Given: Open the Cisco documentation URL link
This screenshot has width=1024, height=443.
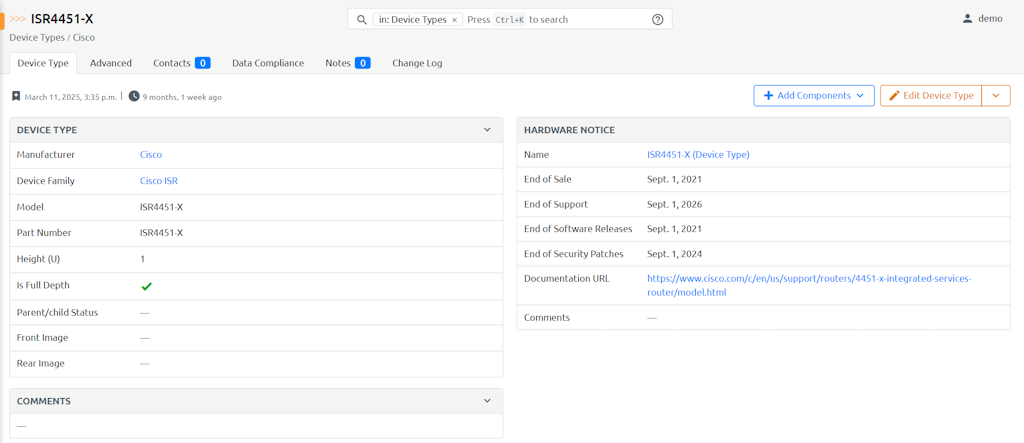Looking at the screenshot, I should coord(808,278).
